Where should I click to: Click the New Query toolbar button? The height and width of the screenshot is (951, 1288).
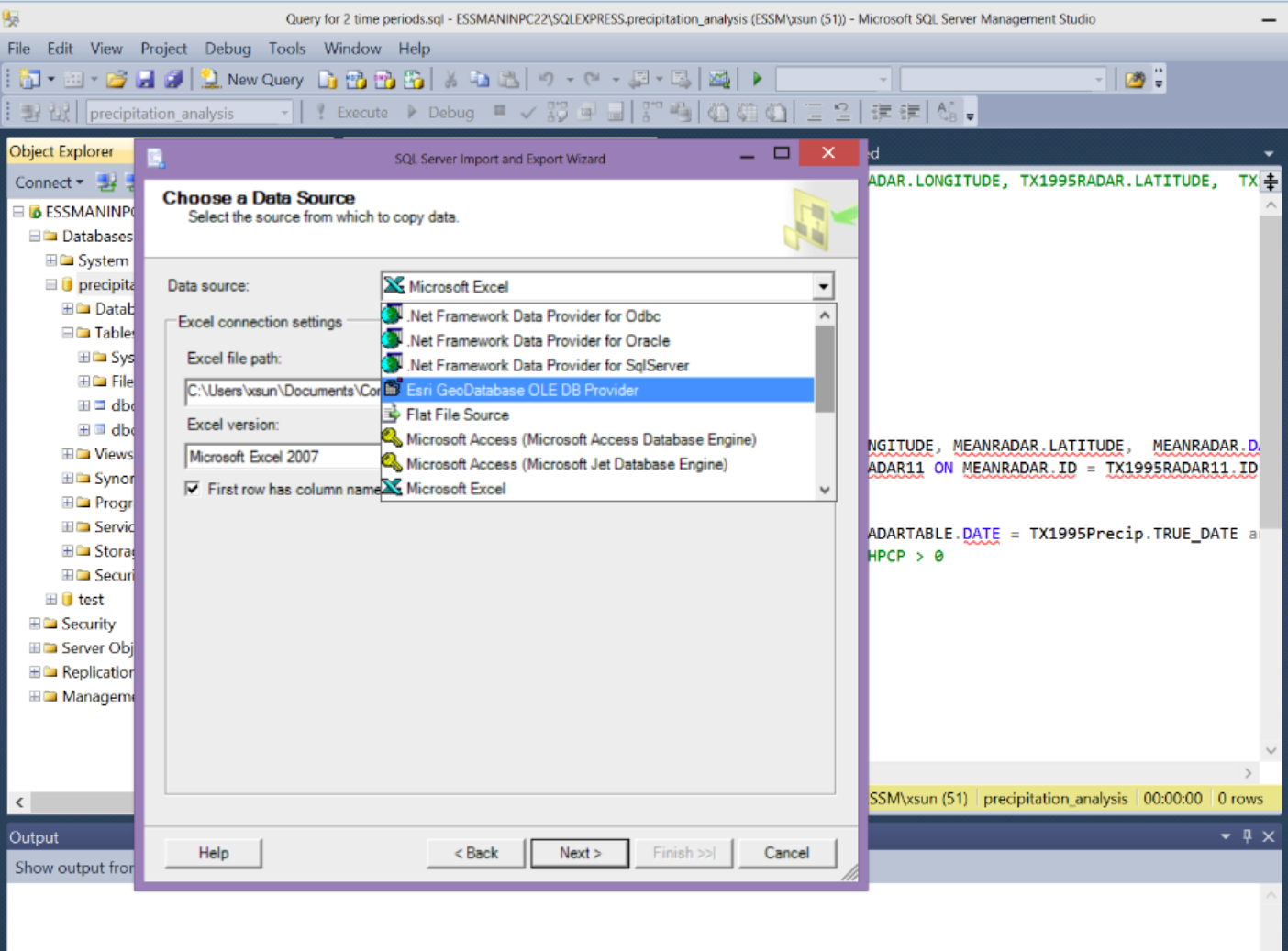pos(252,80)
